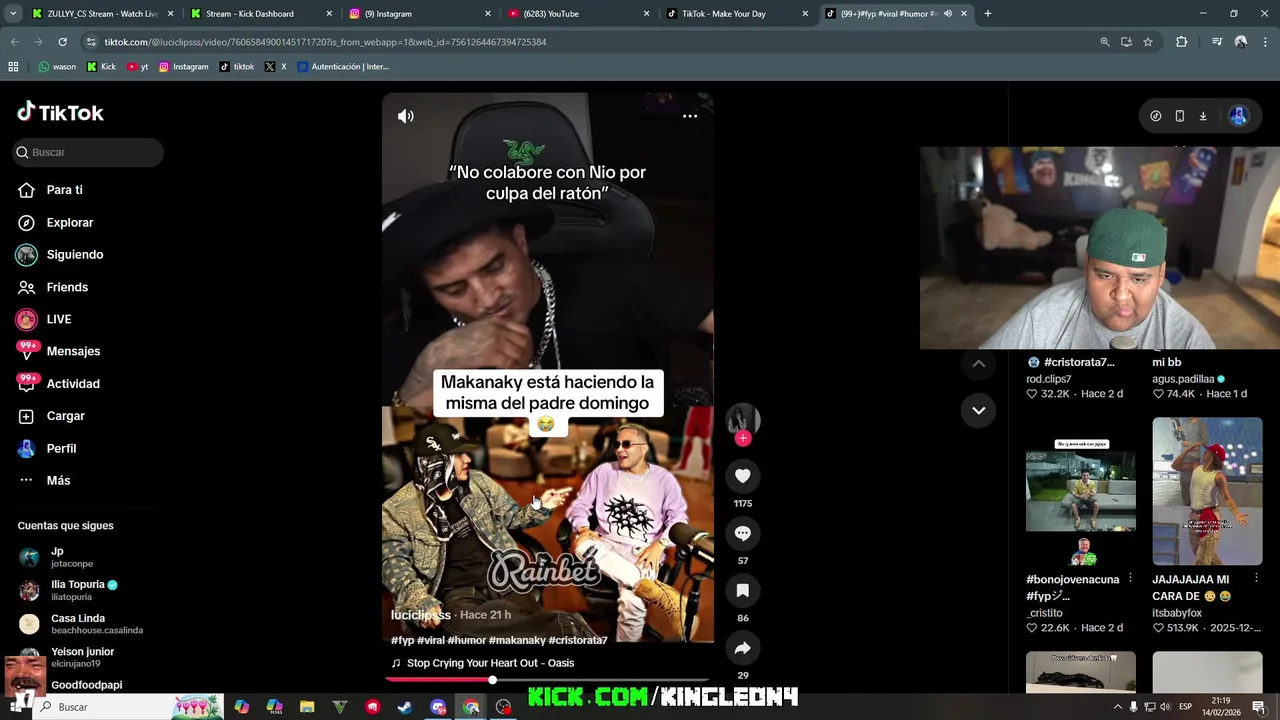Open File Explorer from the taskbar
Viewport: 1280px width, 720px height.
click(307, 707)
